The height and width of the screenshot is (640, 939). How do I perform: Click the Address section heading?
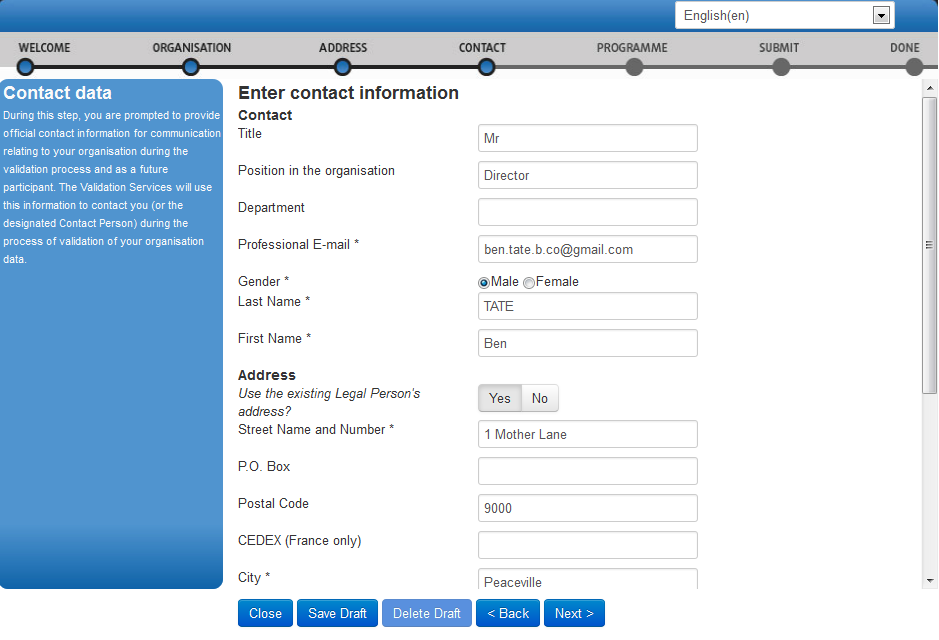[x=267, y=375]
